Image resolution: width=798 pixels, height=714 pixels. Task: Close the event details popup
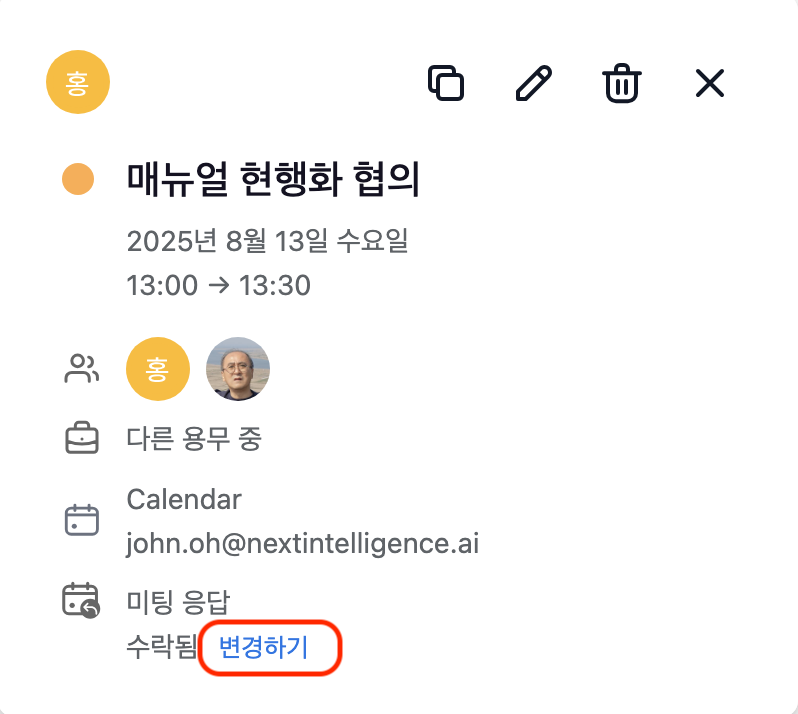coord(710,83)
